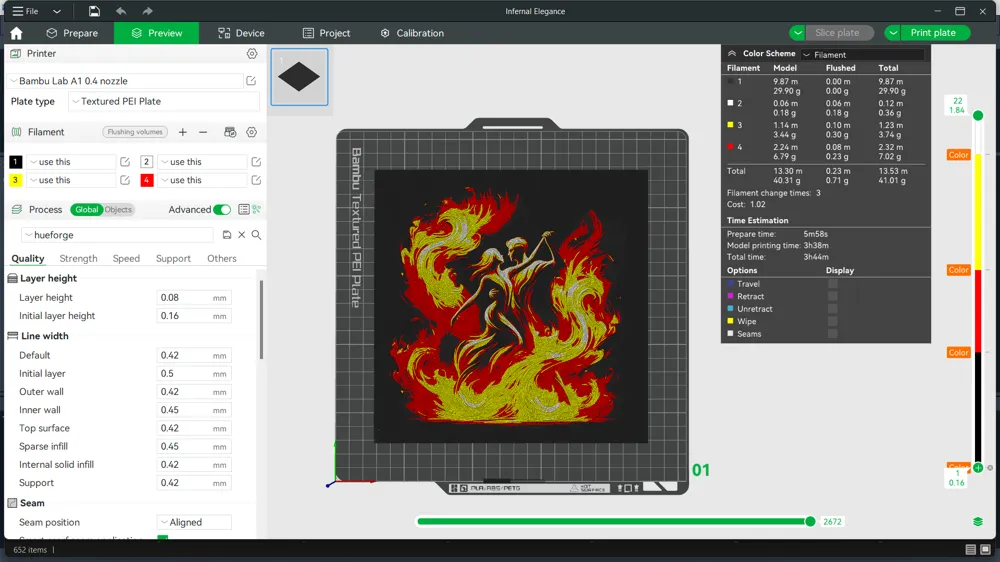
Task: Open filament 4 'use this' dropdown
Action: 202,180
